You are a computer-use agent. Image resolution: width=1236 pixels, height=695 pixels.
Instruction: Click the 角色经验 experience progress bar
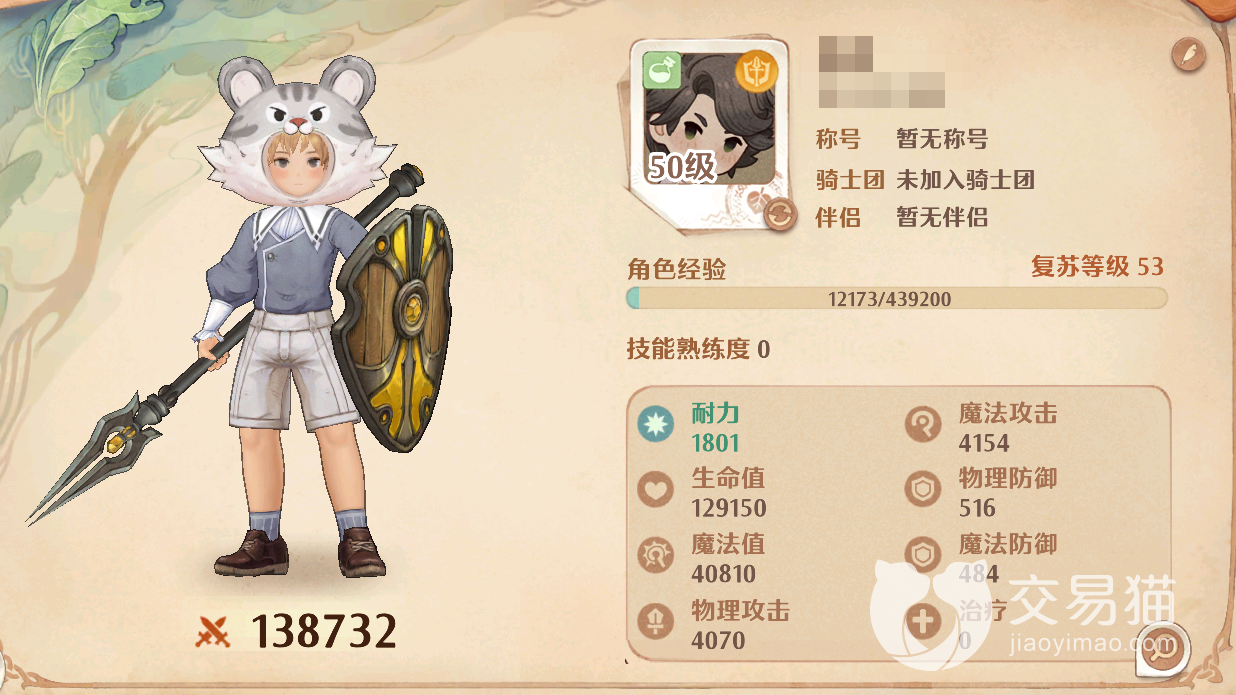click(x=896, y=298)
